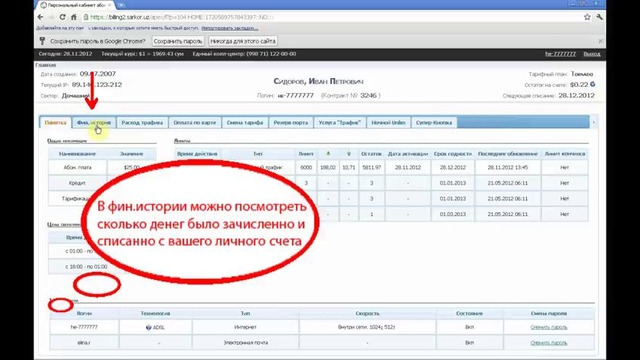This screenshot has height=360, width=640.
Task: Open the 'Оплата по карте' tab
Action: tap(195, 122)
